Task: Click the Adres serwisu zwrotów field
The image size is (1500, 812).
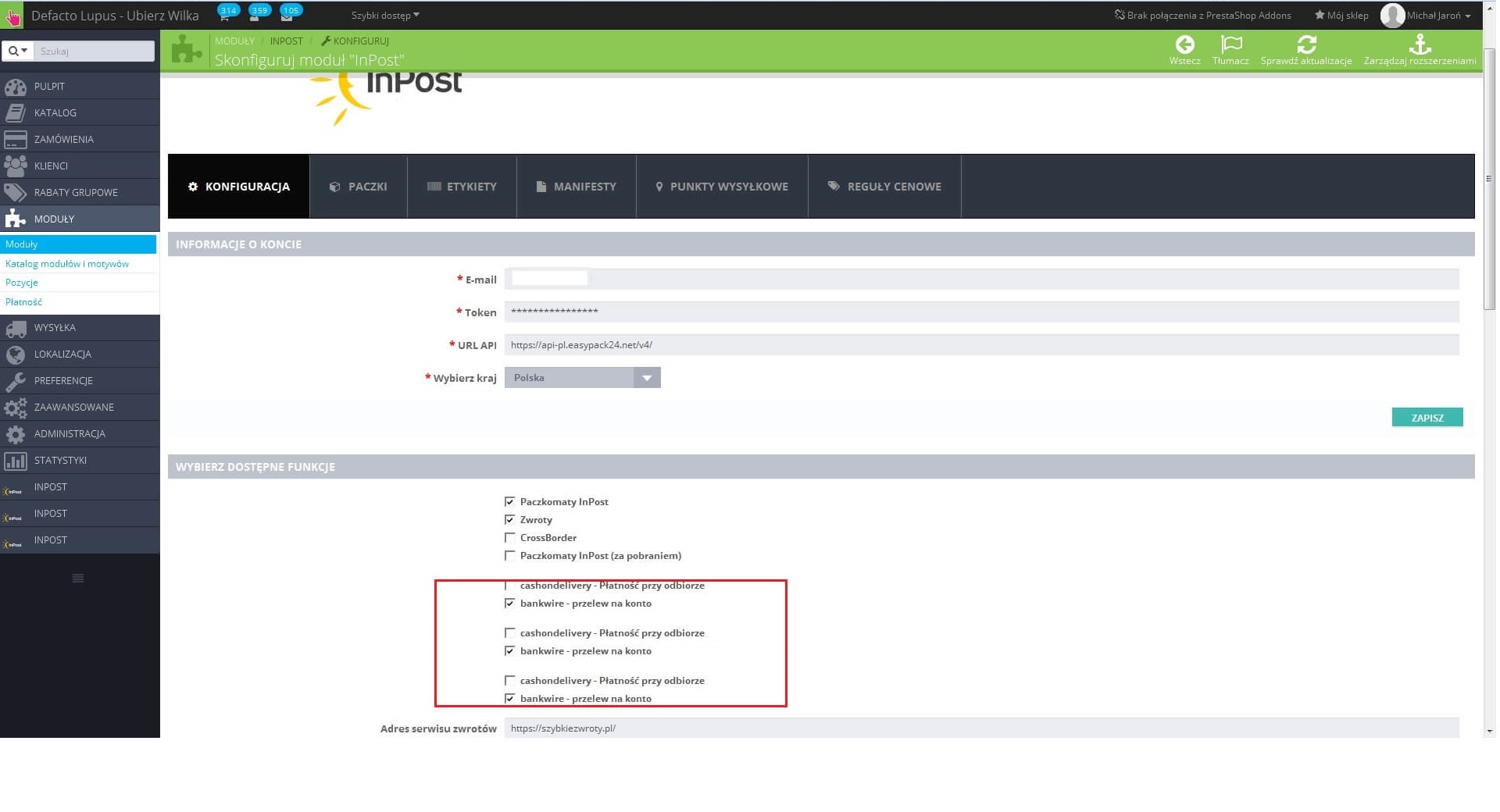Action: pos(982,728)
